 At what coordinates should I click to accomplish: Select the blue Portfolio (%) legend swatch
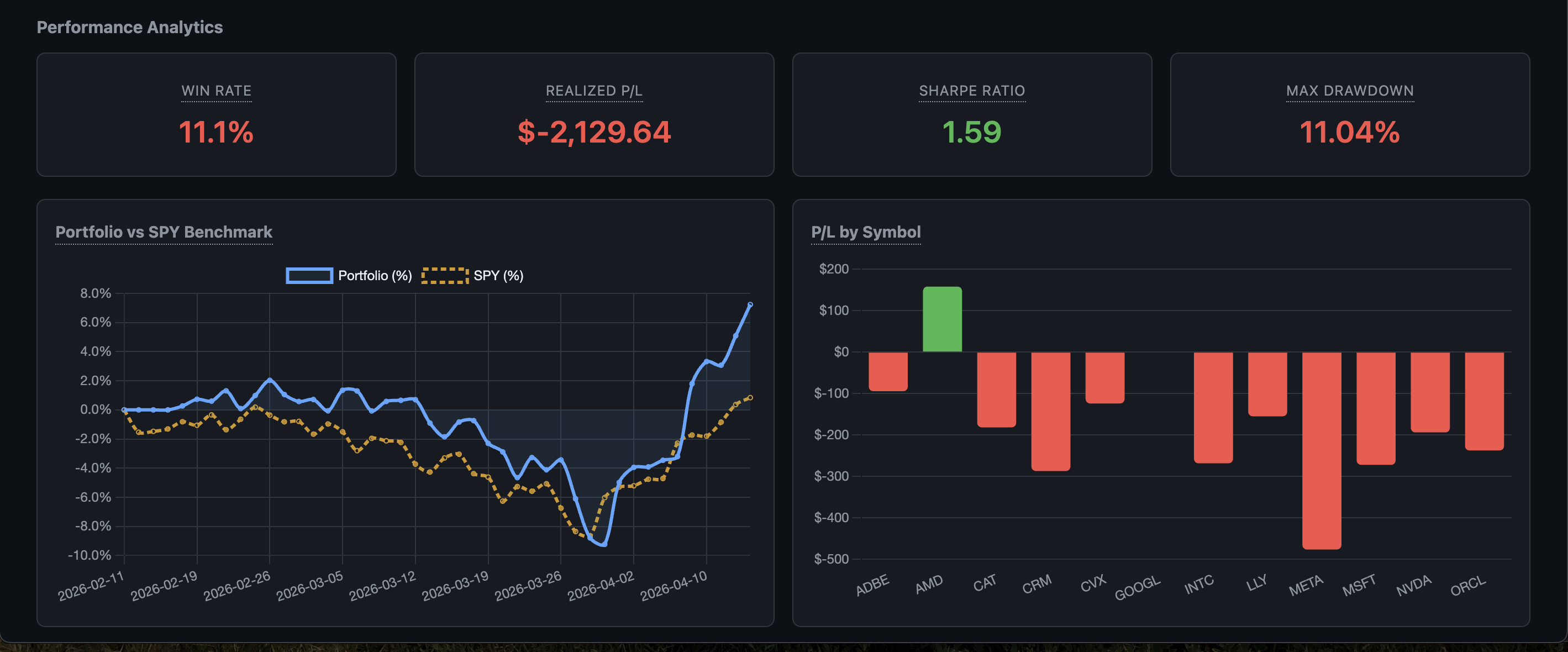click(x=309, y=275)
